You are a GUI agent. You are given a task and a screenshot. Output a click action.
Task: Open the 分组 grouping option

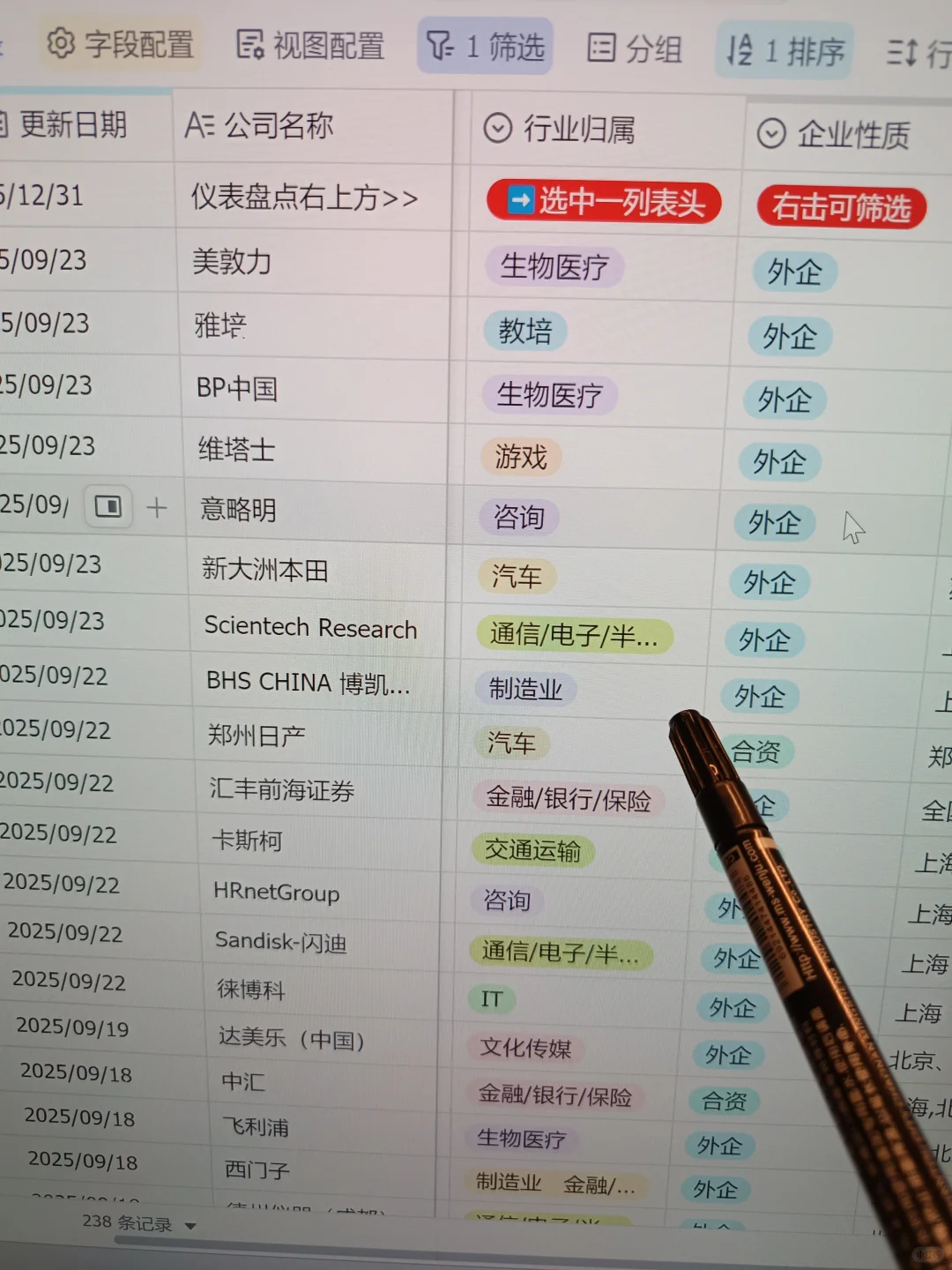pos(635,48)
